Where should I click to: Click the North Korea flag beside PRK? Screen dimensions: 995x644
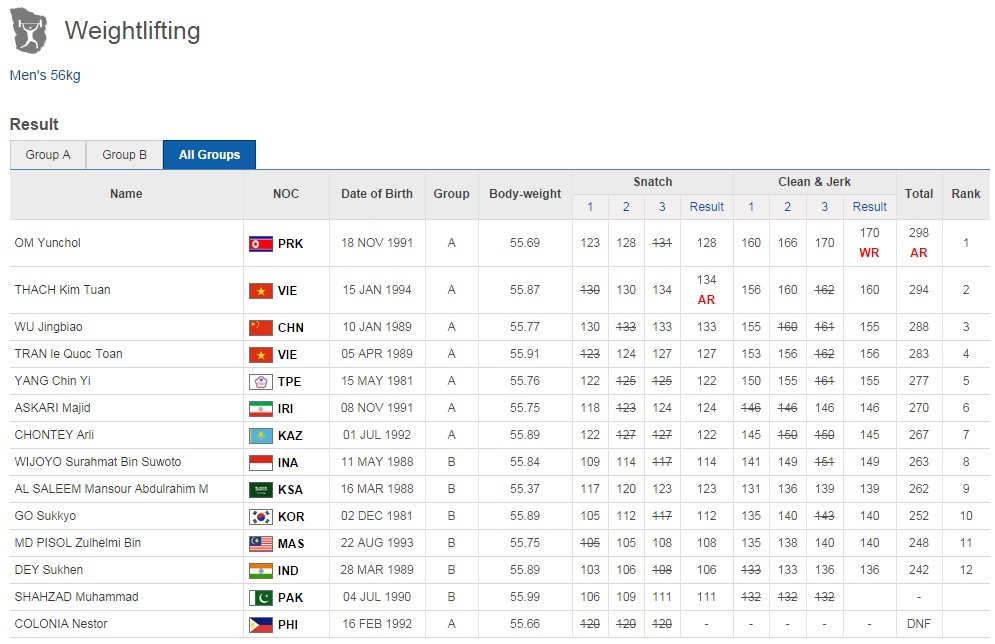pyautogui.click(x=260, y=244)
